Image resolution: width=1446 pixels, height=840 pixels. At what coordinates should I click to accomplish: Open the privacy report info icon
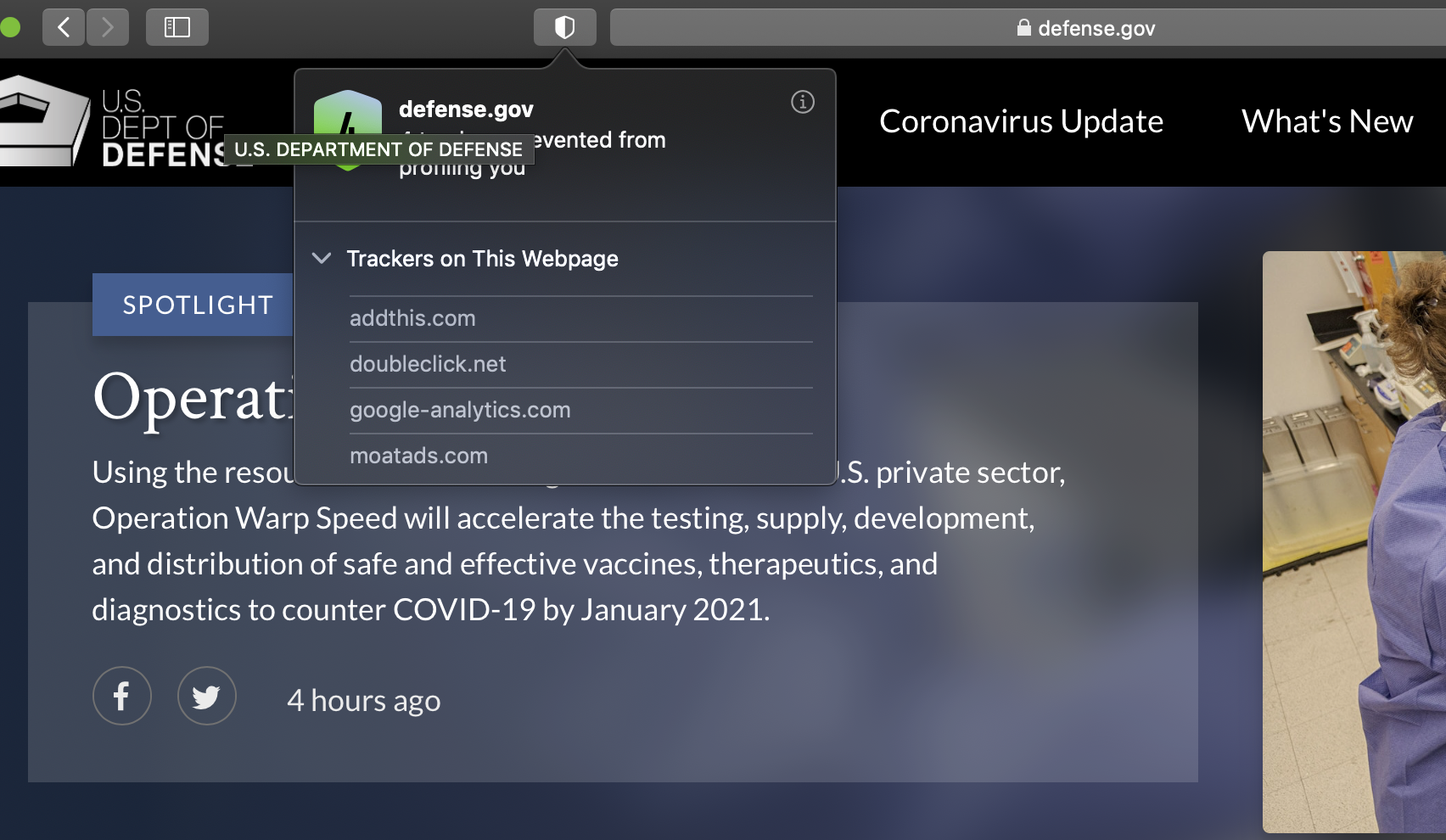tap(803, 102)
